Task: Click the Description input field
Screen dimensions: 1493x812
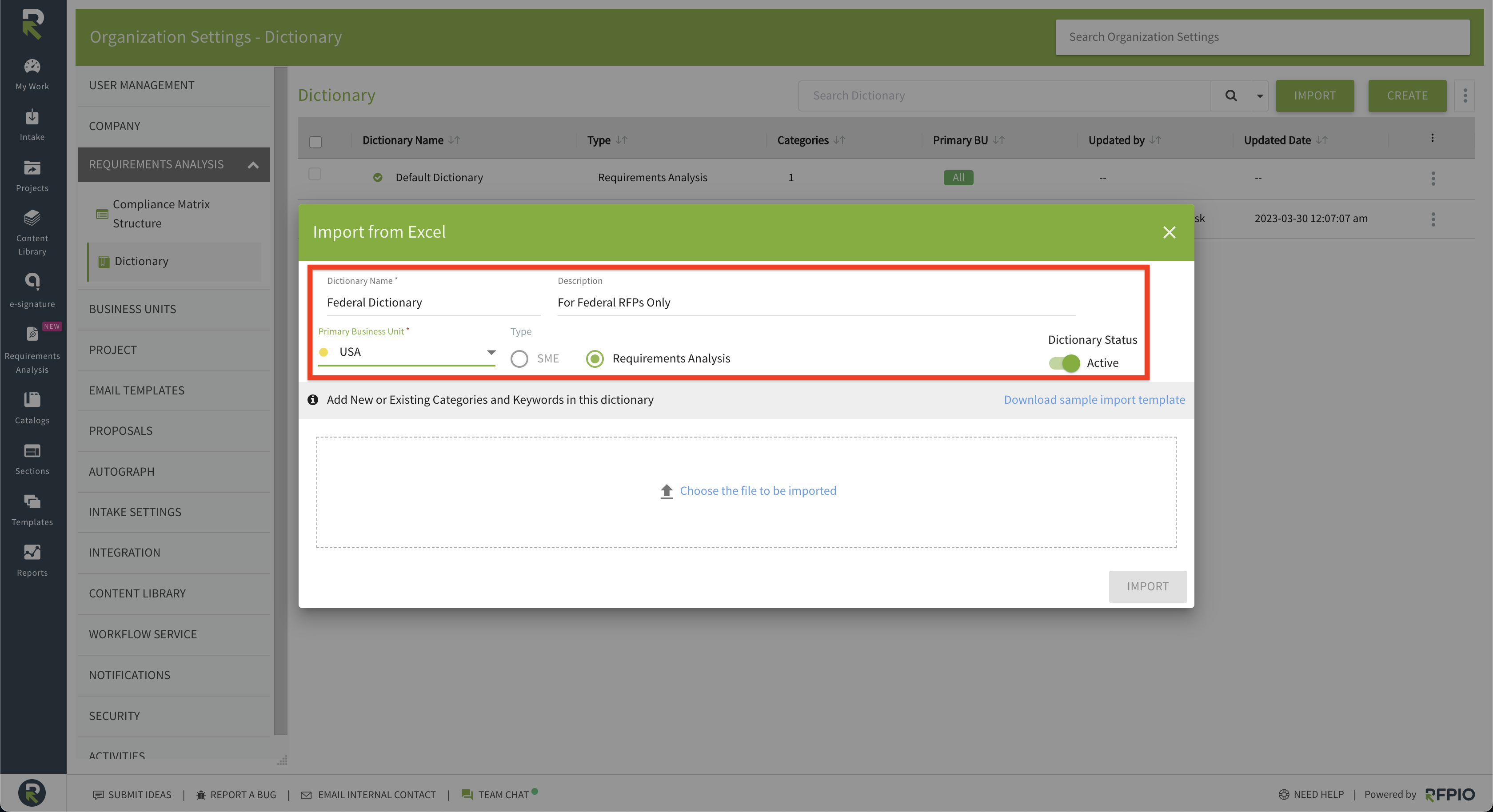Action: click(x=816, y=303)
